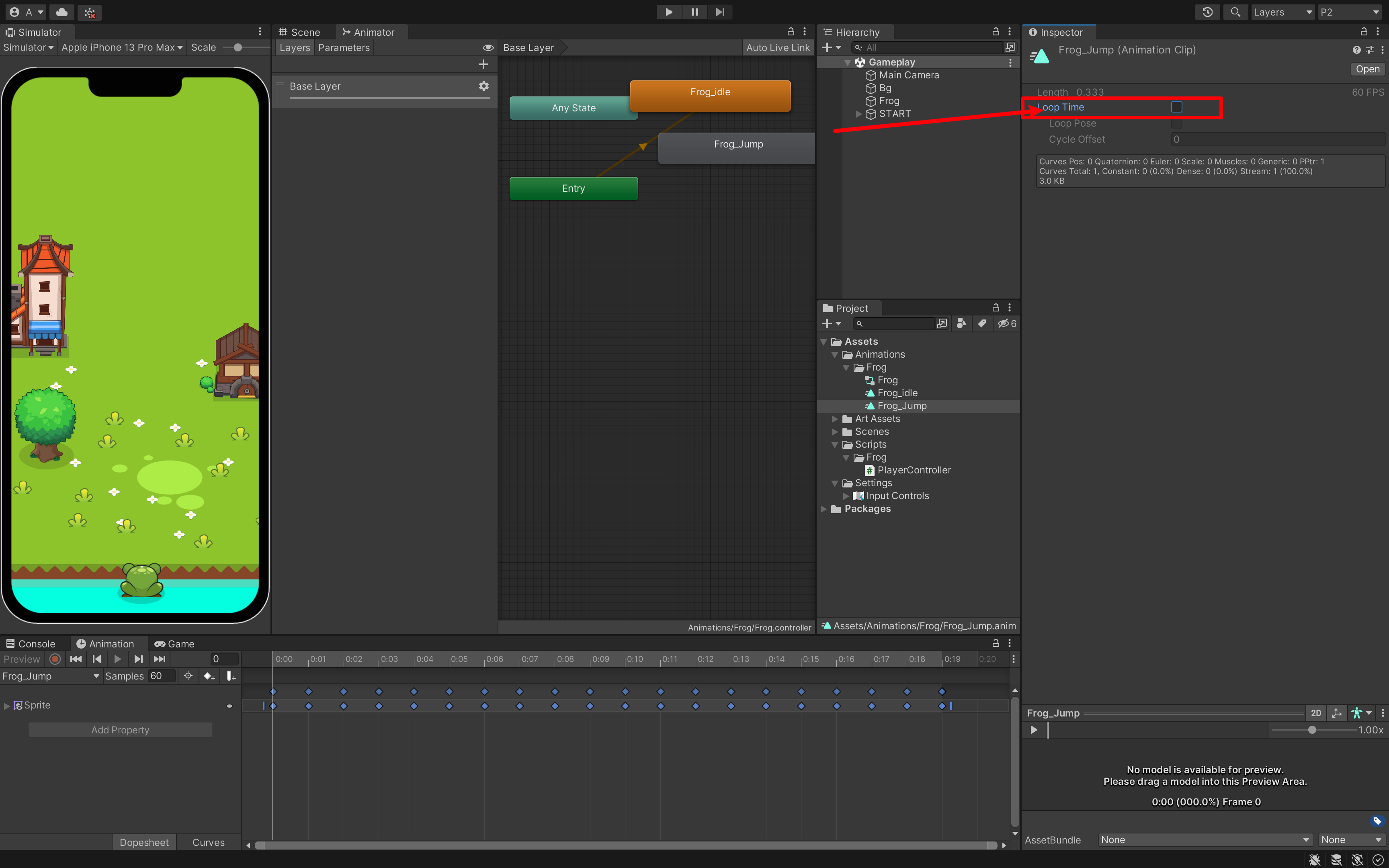The width and height of the screenshot is (1389, 868).
Task: Click the global search magnifier icon
Action: tap(1235, 12)
